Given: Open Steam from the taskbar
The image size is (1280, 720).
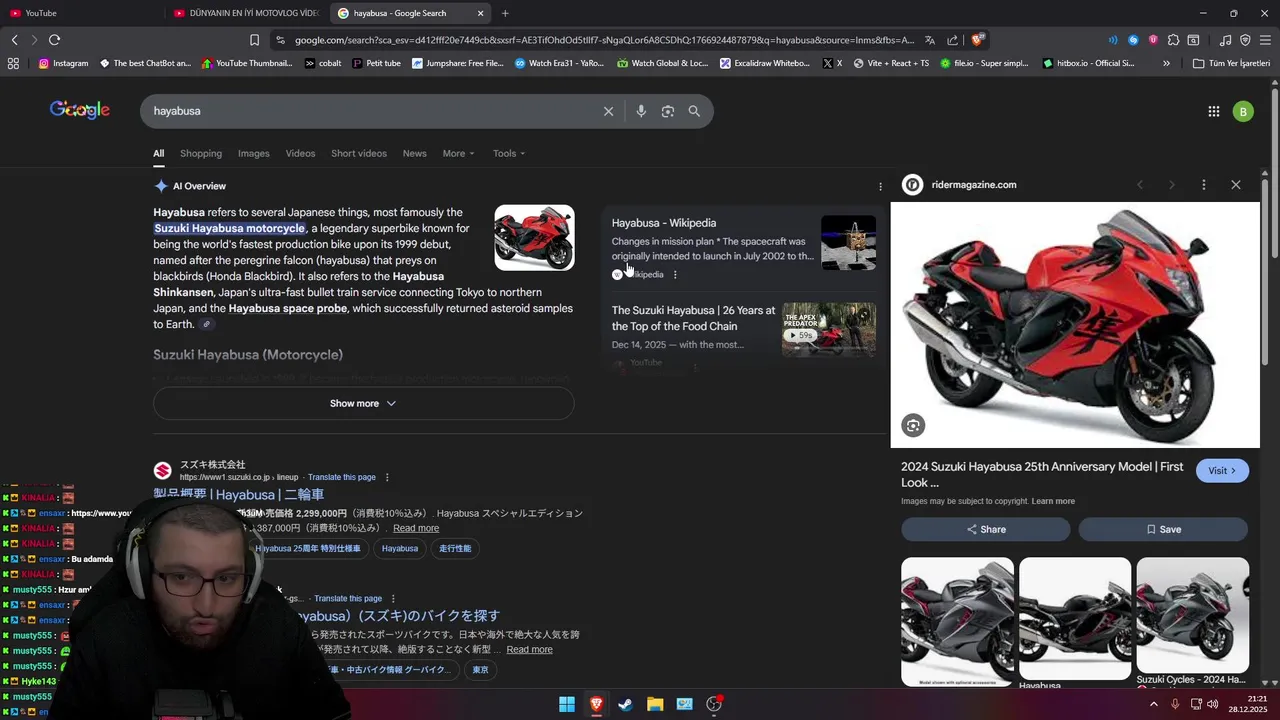Looking at the screenshot, I should (625, 704).
